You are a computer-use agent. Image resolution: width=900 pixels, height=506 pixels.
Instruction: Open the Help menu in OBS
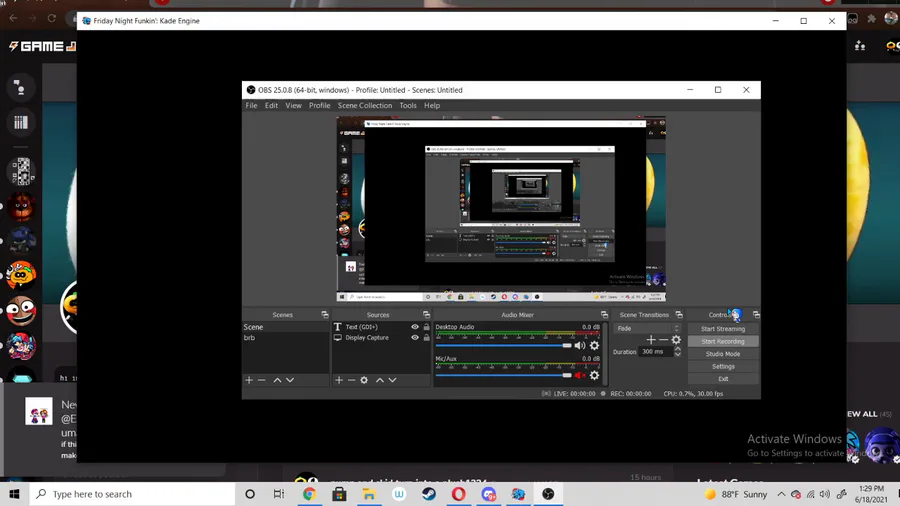[x=432, y=106]
